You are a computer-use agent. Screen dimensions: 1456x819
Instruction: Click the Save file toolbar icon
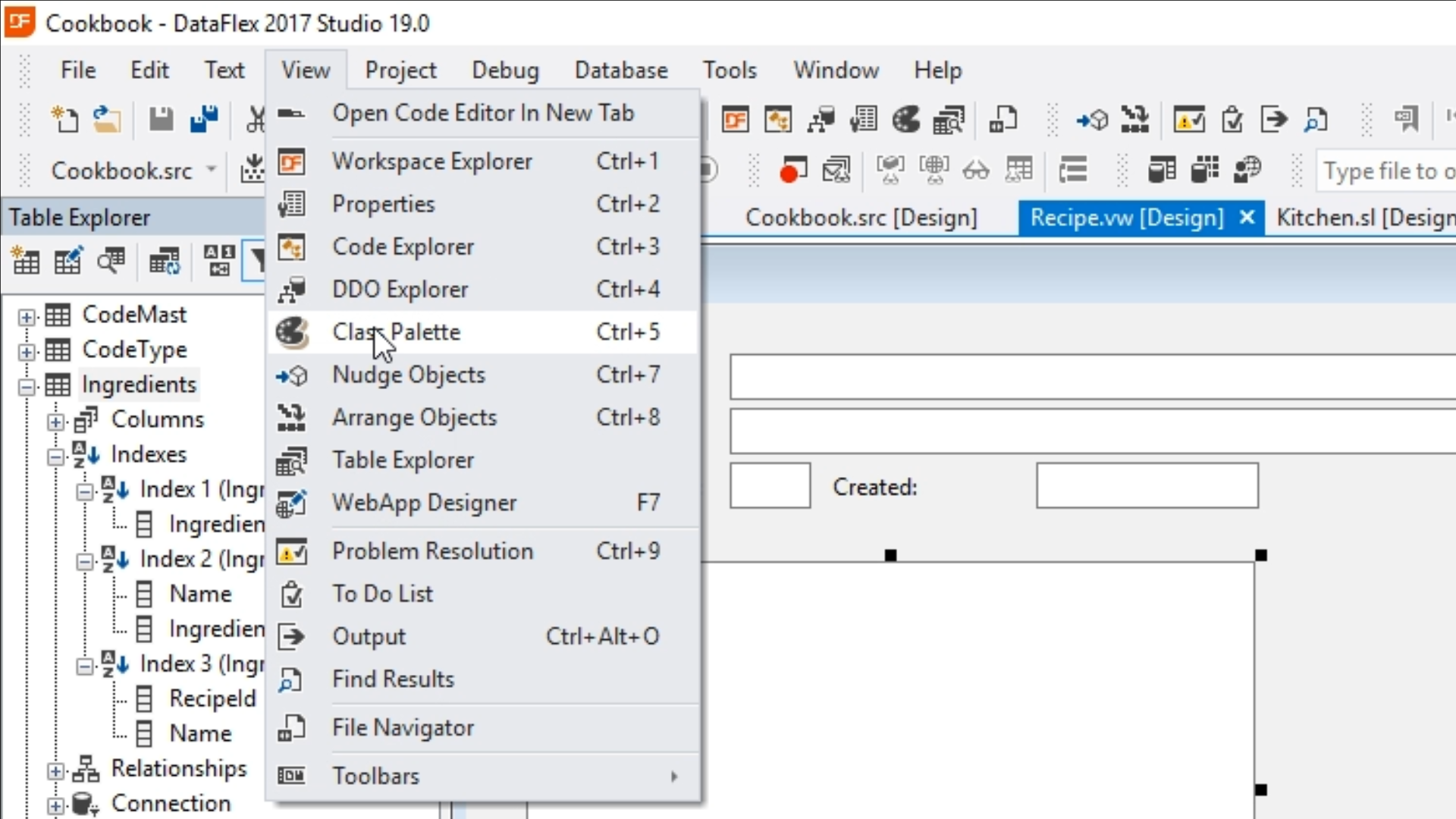(161, 120)
